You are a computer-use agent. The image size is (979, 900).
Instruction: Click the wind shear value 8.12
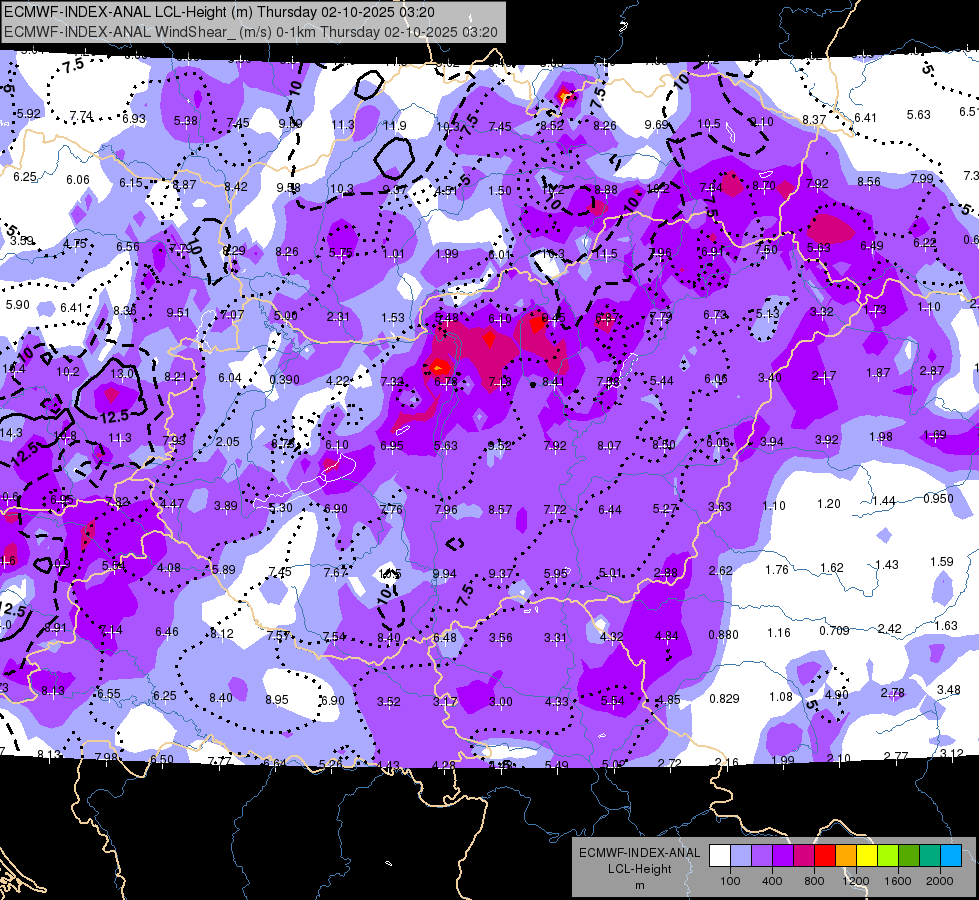click(222, 633)
